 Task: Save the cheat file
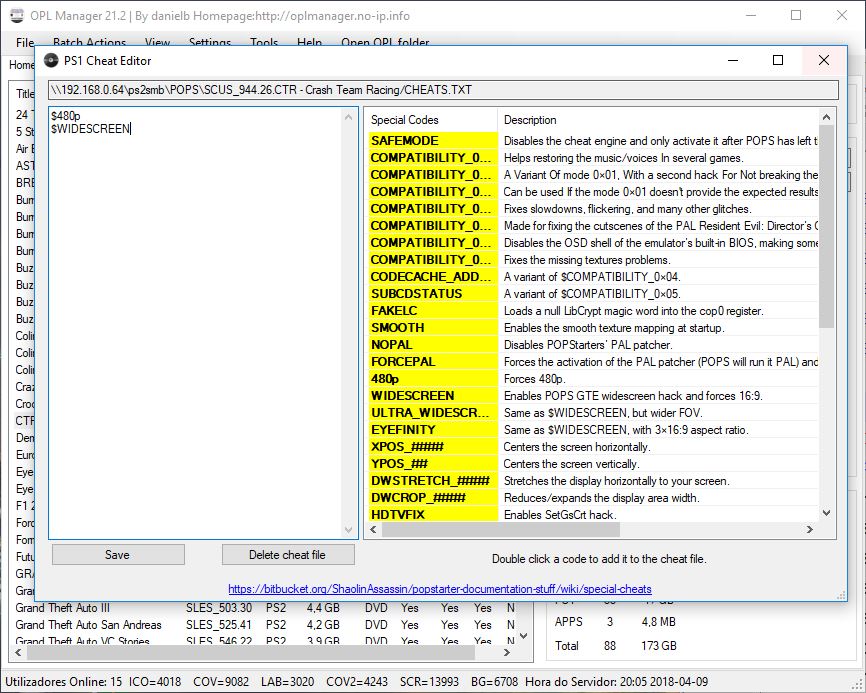coord(117,554)
